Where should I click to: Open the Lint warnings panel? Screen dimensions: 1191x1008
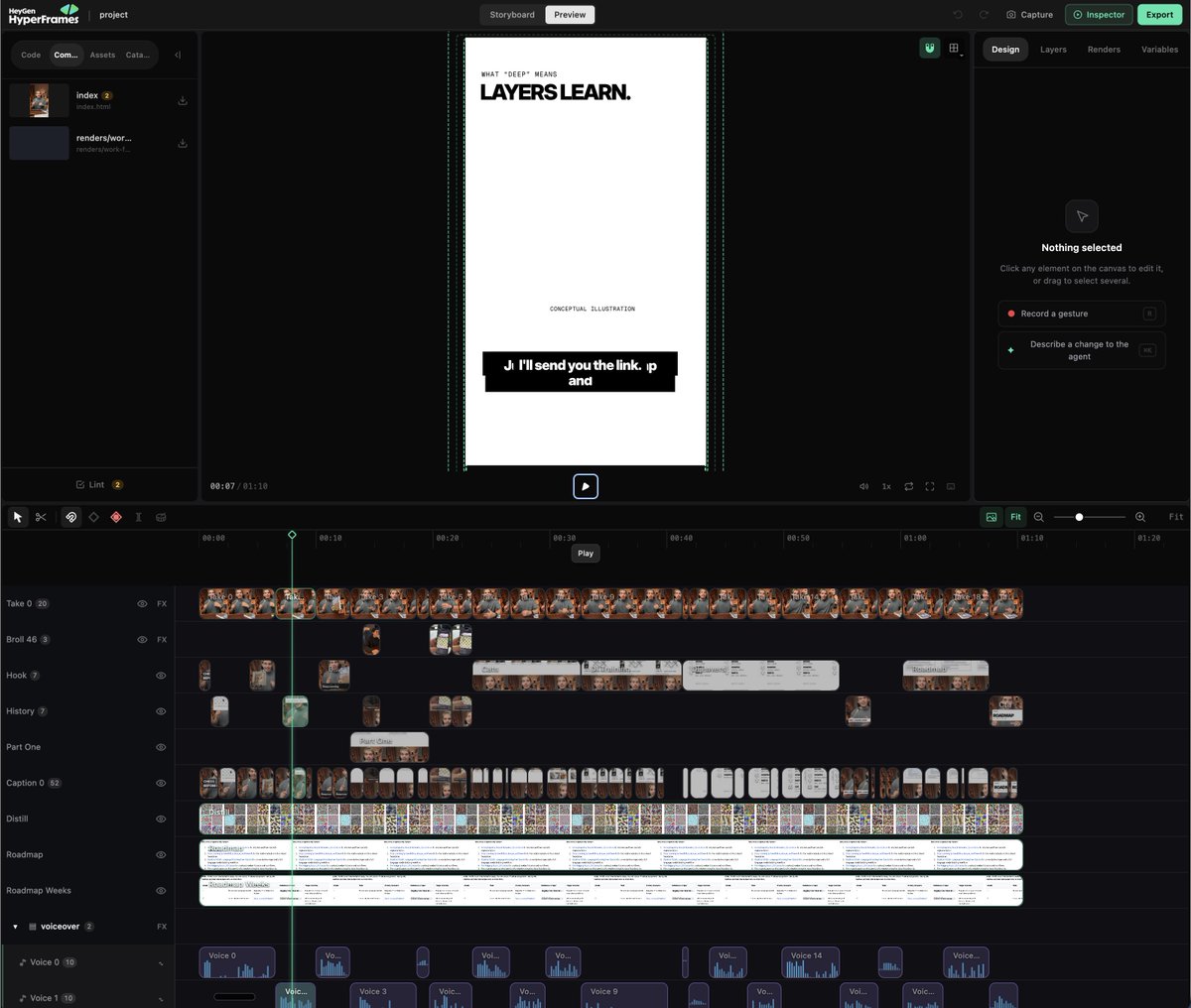(99, 485)
